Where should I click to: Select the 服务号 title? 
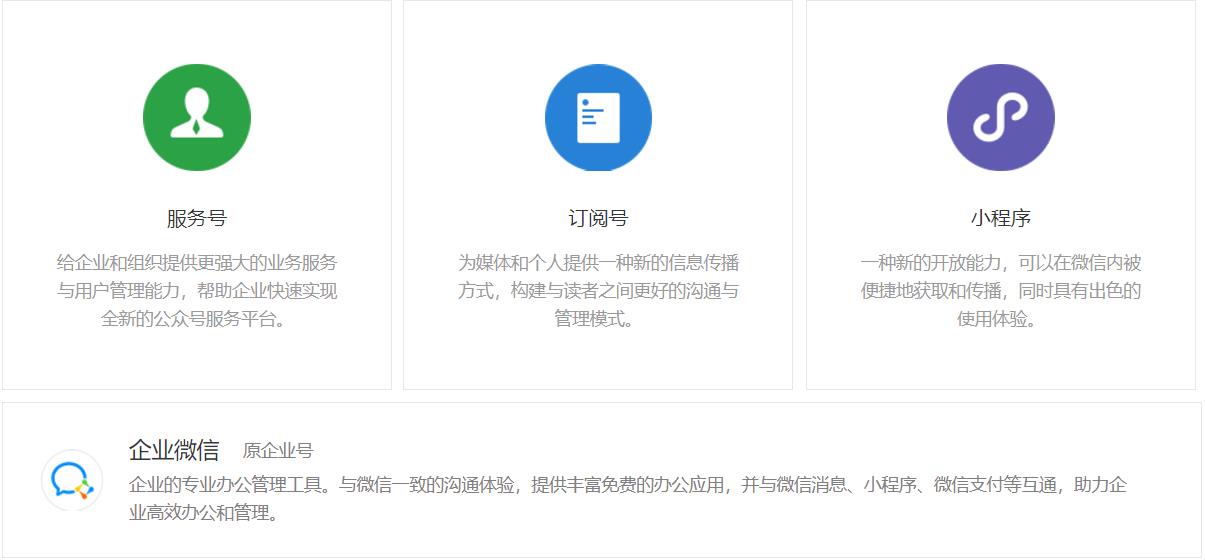(x=197, y=218)
